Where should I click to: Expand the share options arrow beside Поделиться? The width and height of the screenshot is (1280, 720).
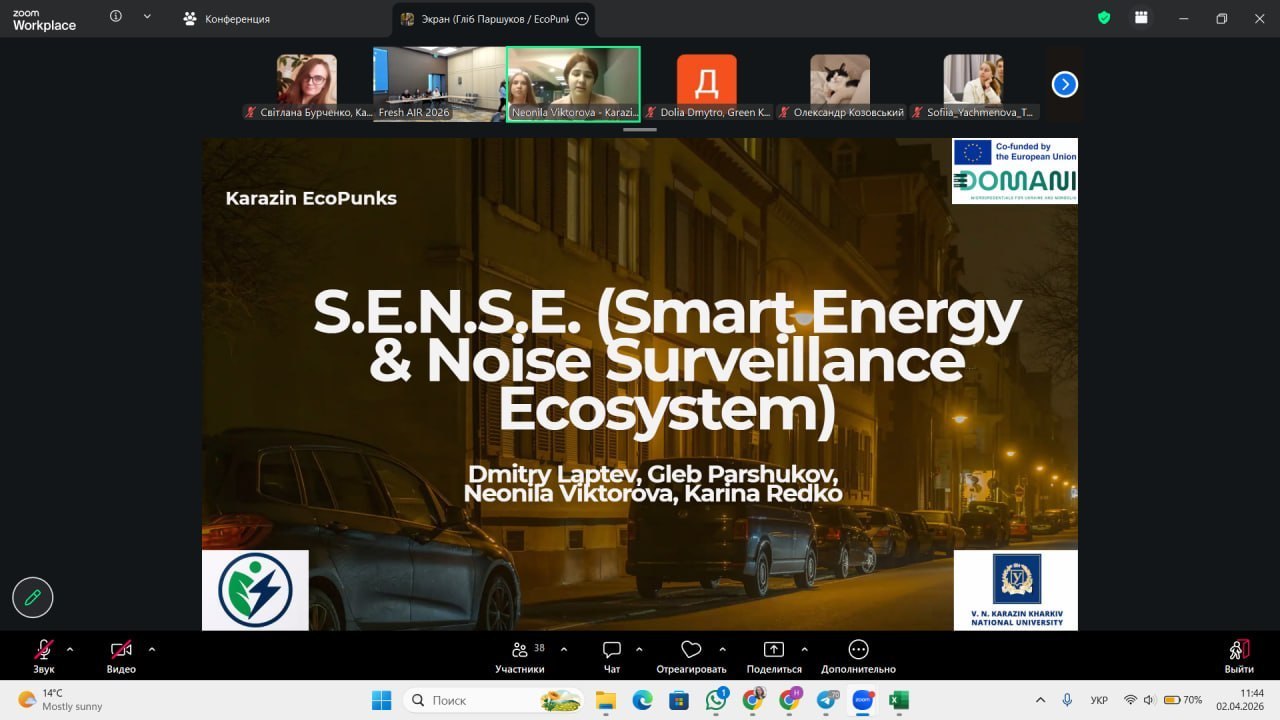[x=805, y=649]
